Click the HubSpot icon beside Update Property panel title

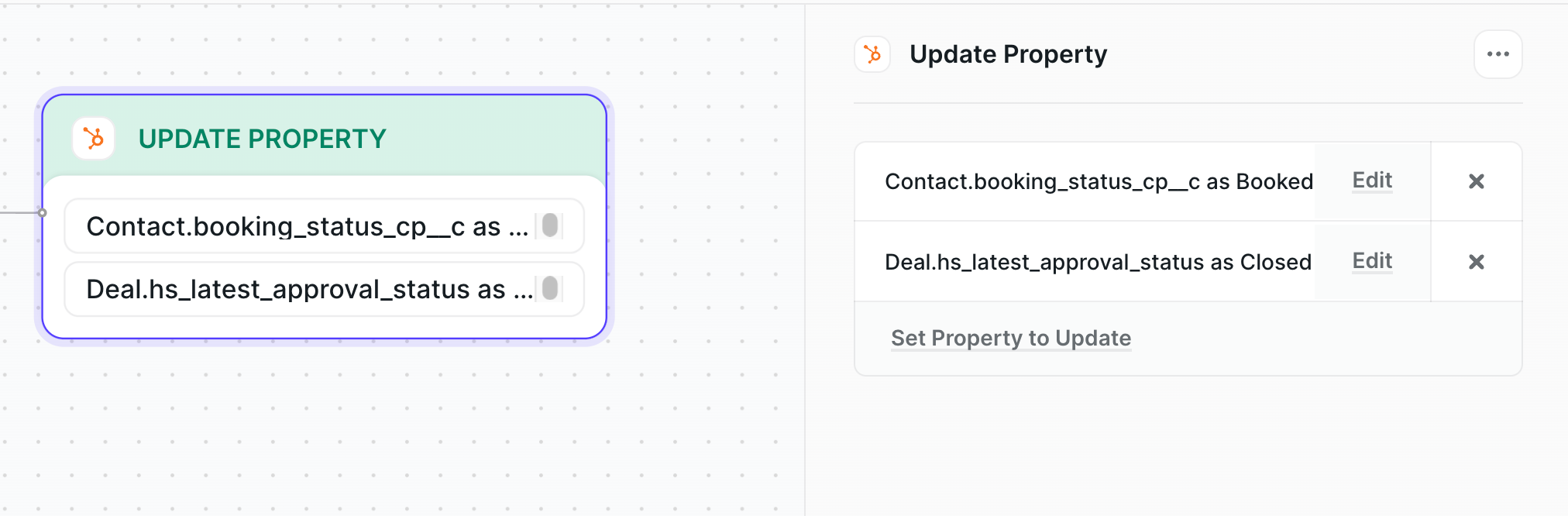pos(872,54)
